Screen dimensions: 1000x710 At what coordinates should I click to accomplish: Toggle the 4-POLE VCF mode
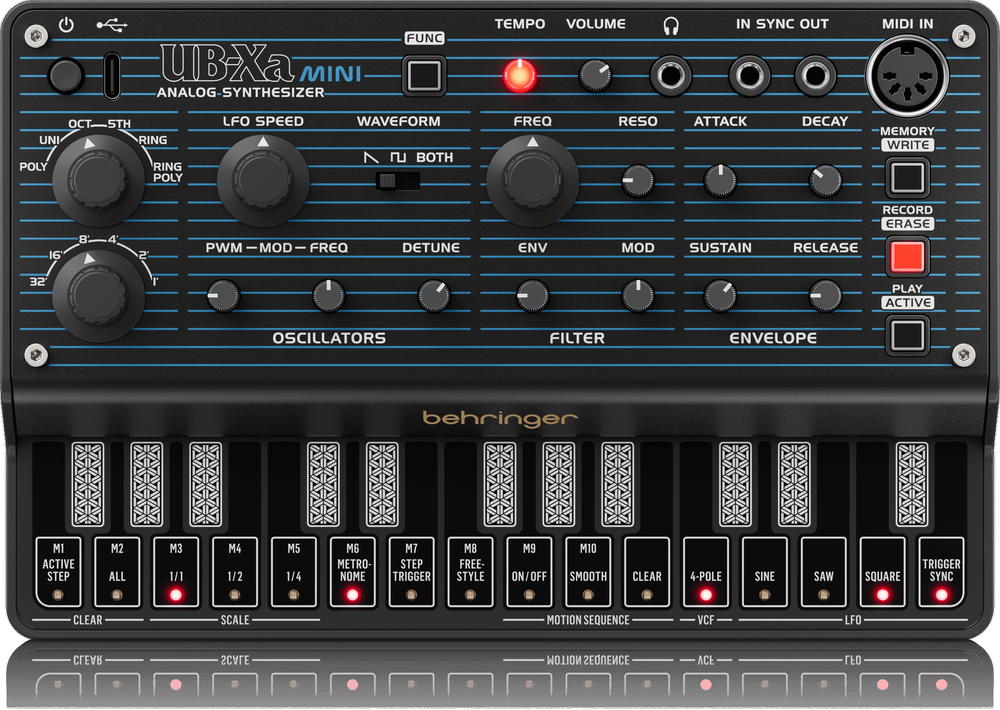(x=703, y=573)
